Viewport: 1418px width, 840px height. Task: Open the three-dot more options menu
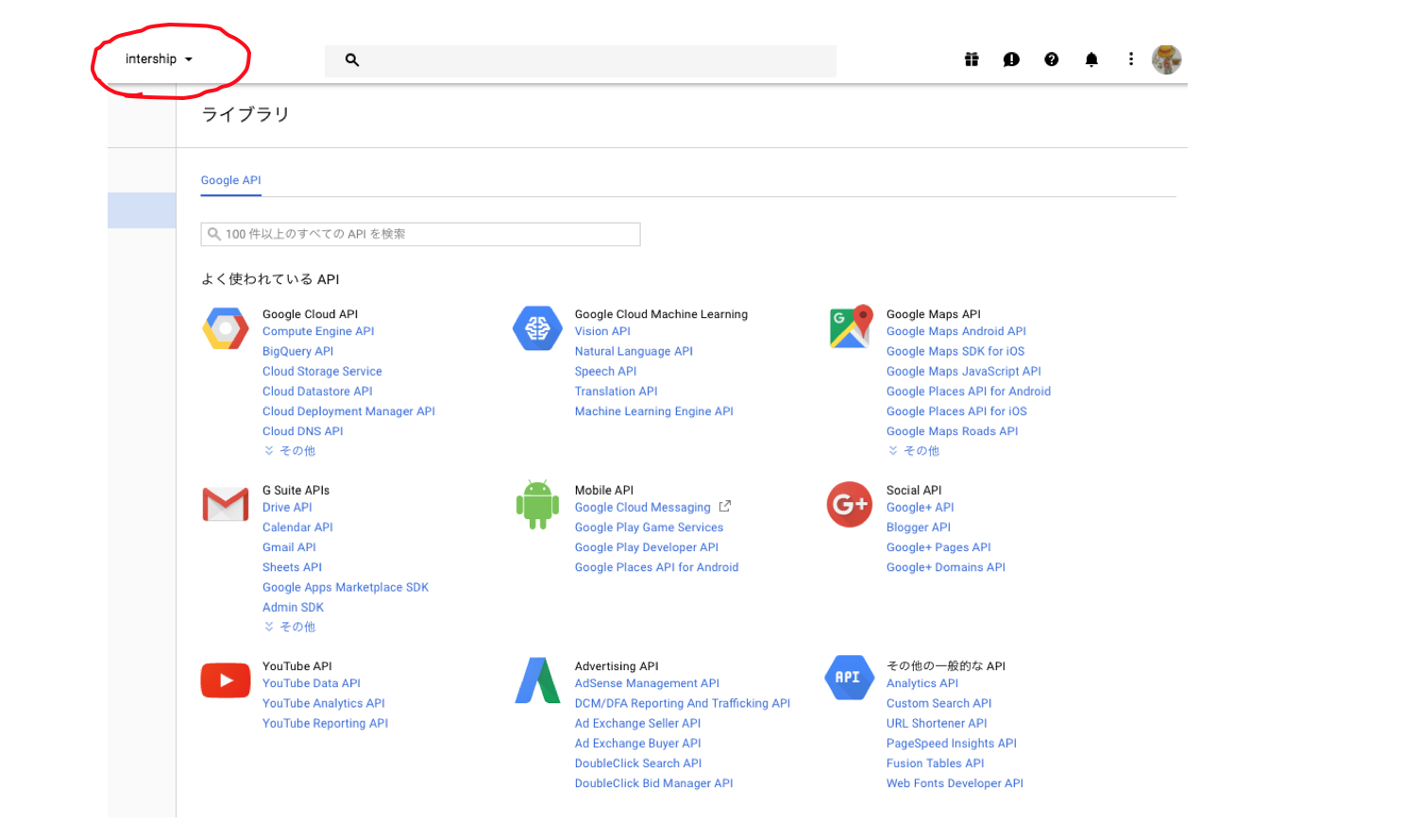[1131, 59]
